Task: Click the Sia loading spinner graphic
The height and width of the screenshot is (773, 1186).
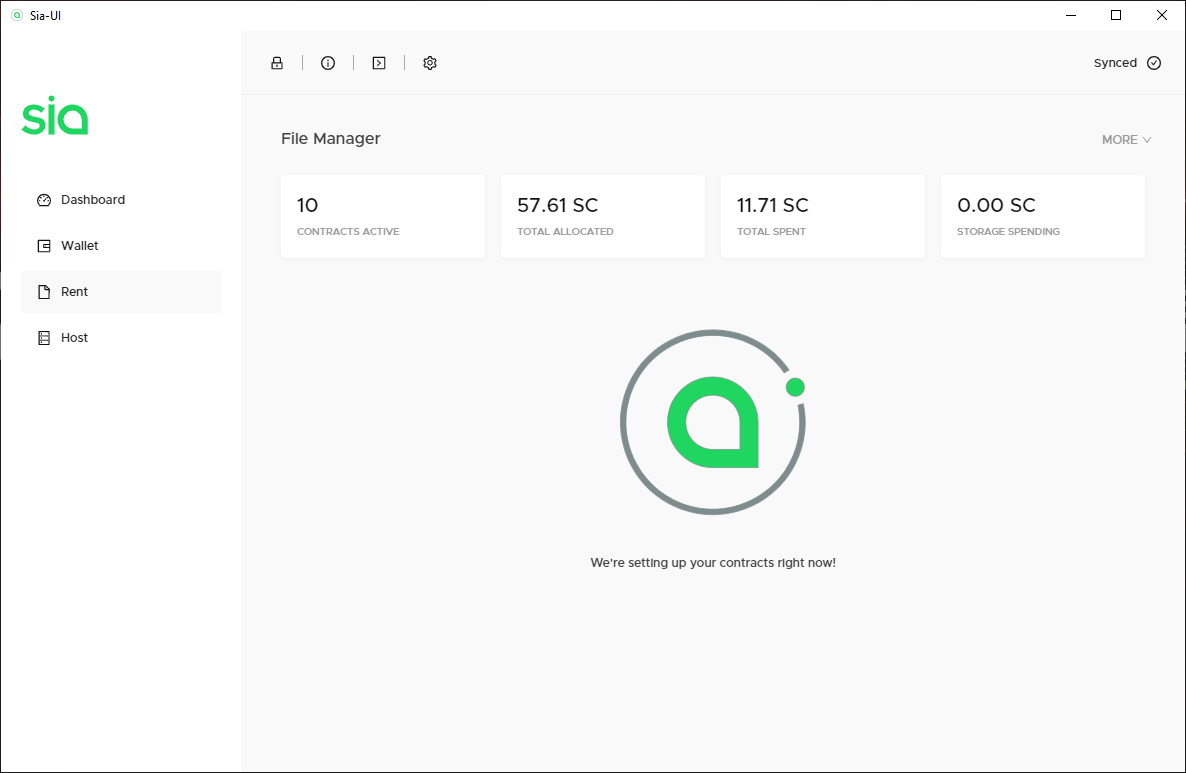Action: (713, 422)
